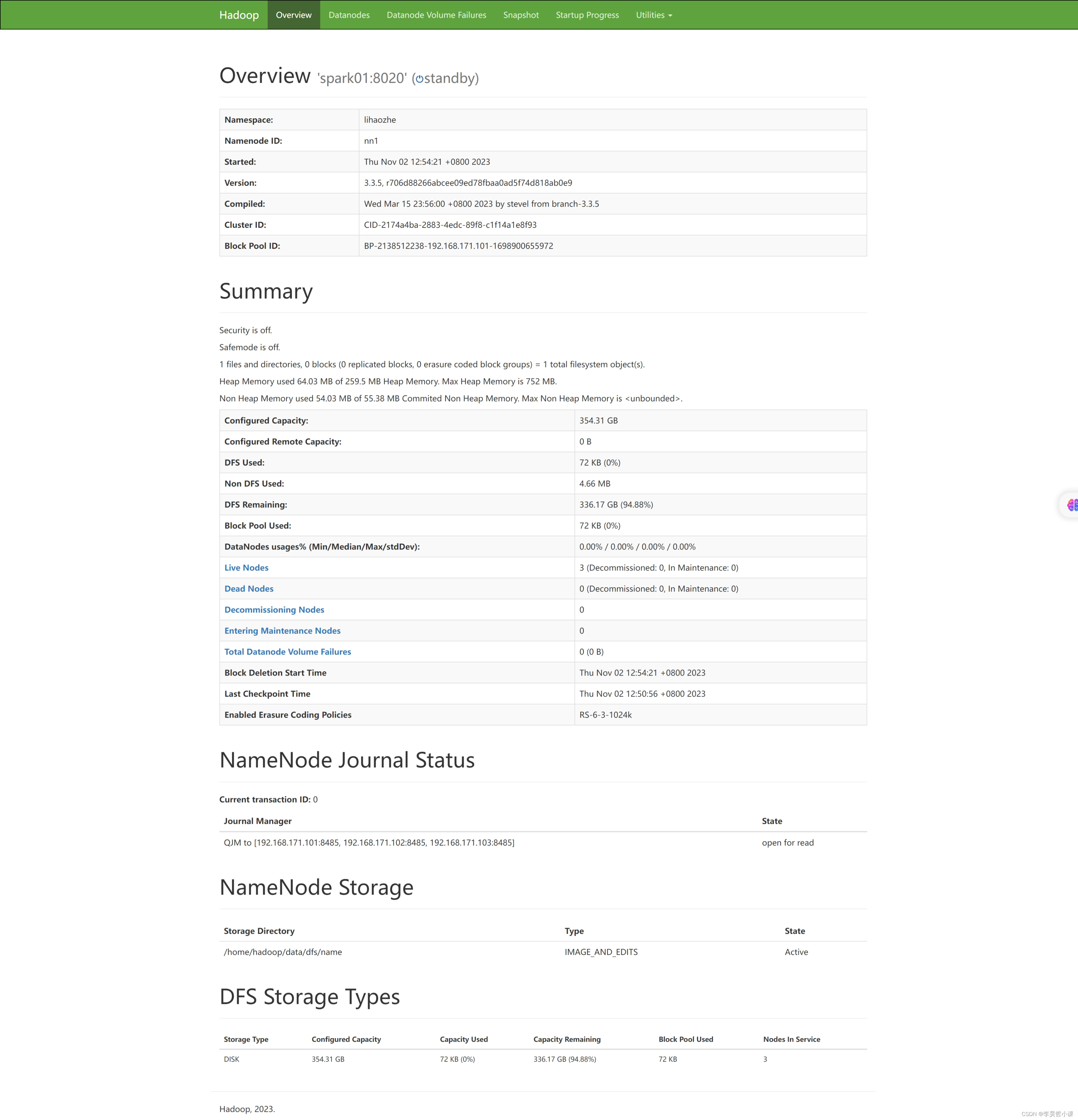Image resolution: width=1078 pixels, height=1120 pixels.
Task: Click Capacity Remaining header in DFS Storage Types
Action: click(567, 1040)
